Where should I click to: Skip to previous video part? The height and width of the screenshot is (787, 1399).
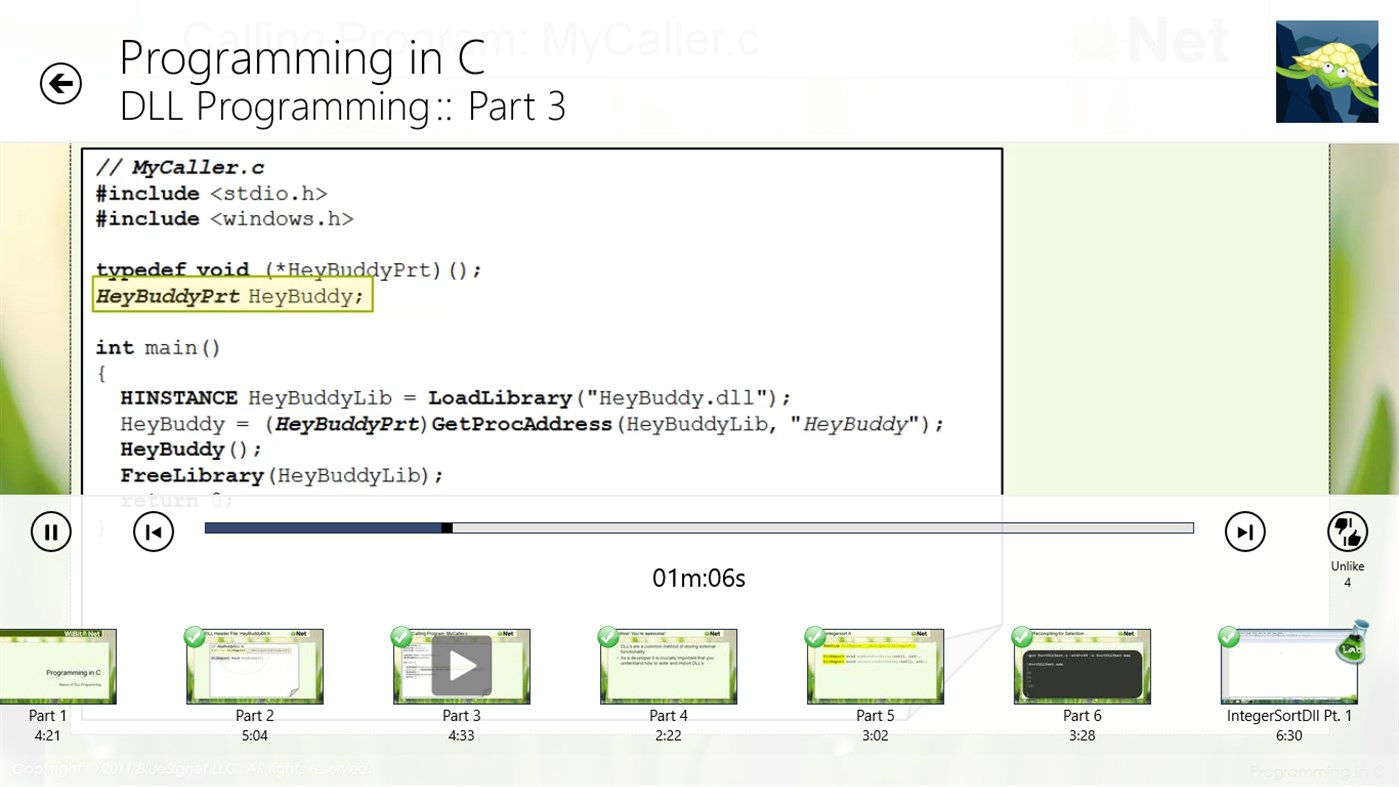pyautogui.click(x=153, y=531)
